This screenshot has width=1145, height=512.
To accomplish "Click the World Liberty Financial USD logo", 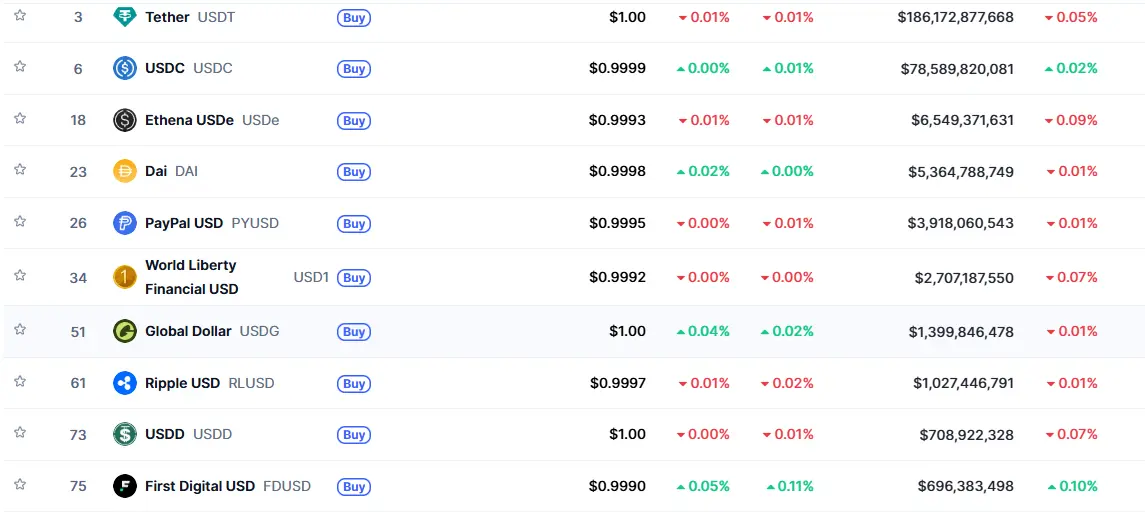I will pyautogui.click(x=125, y=277).
